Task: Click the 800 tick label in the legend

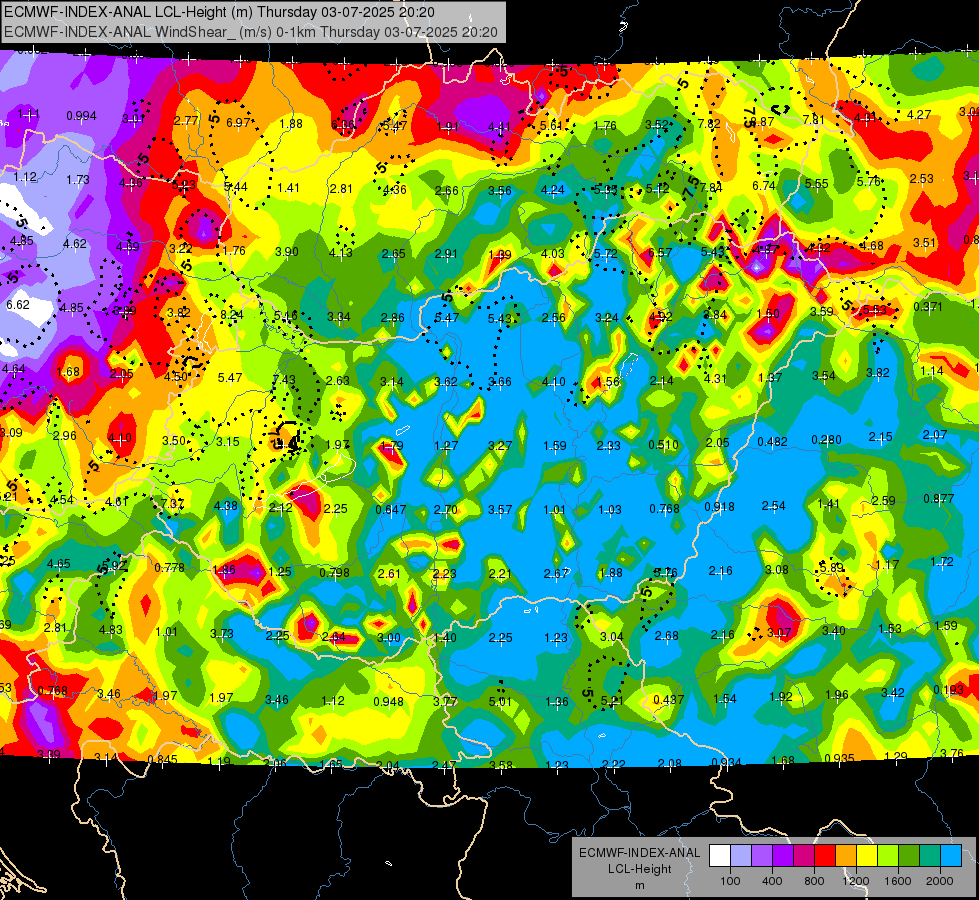Action: point(814,881)
